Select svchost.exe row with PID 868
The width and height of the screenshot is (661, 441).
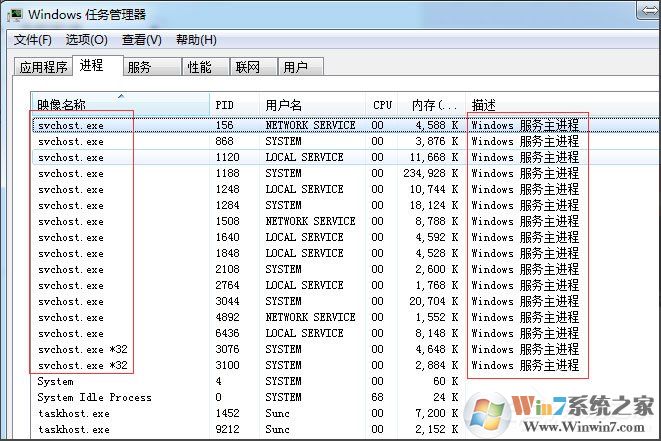[346, 141]
